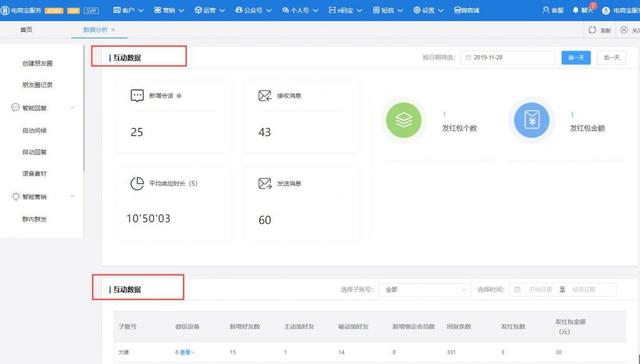Click the new conversations speech bubble icon

(137, 95)
